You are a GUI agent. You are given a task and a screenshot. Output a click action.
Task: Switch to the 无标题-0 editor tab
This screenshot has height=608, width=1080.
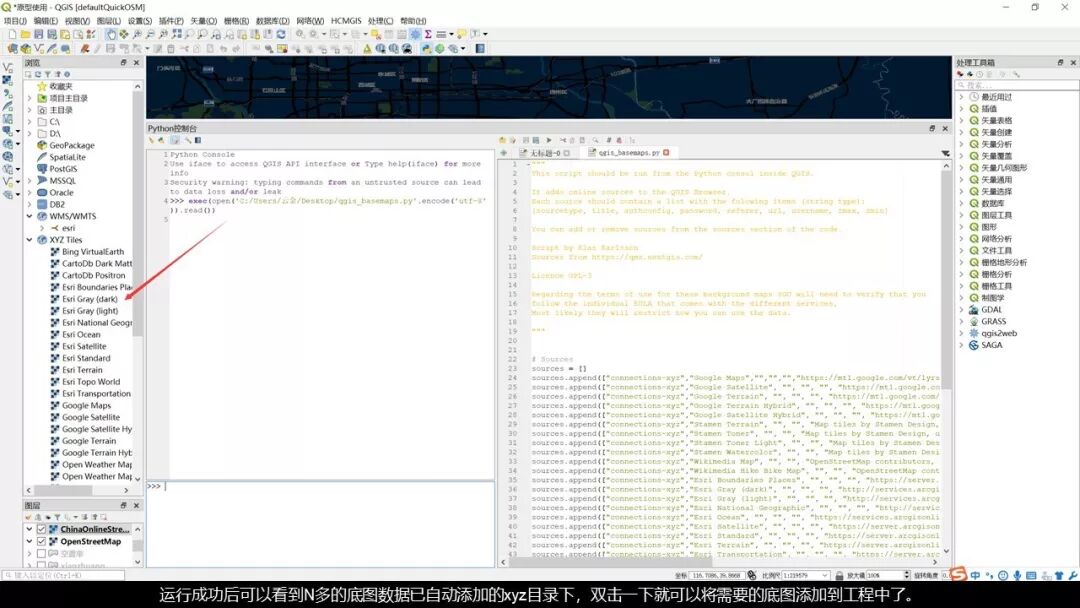pos(545,153)
